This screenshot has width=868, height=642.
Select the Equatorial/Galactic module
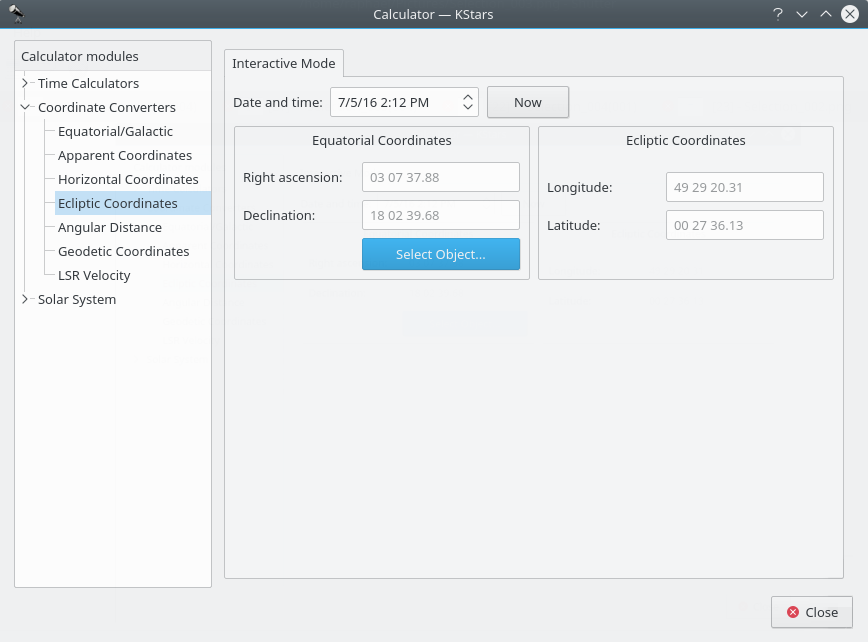point(115,131)
